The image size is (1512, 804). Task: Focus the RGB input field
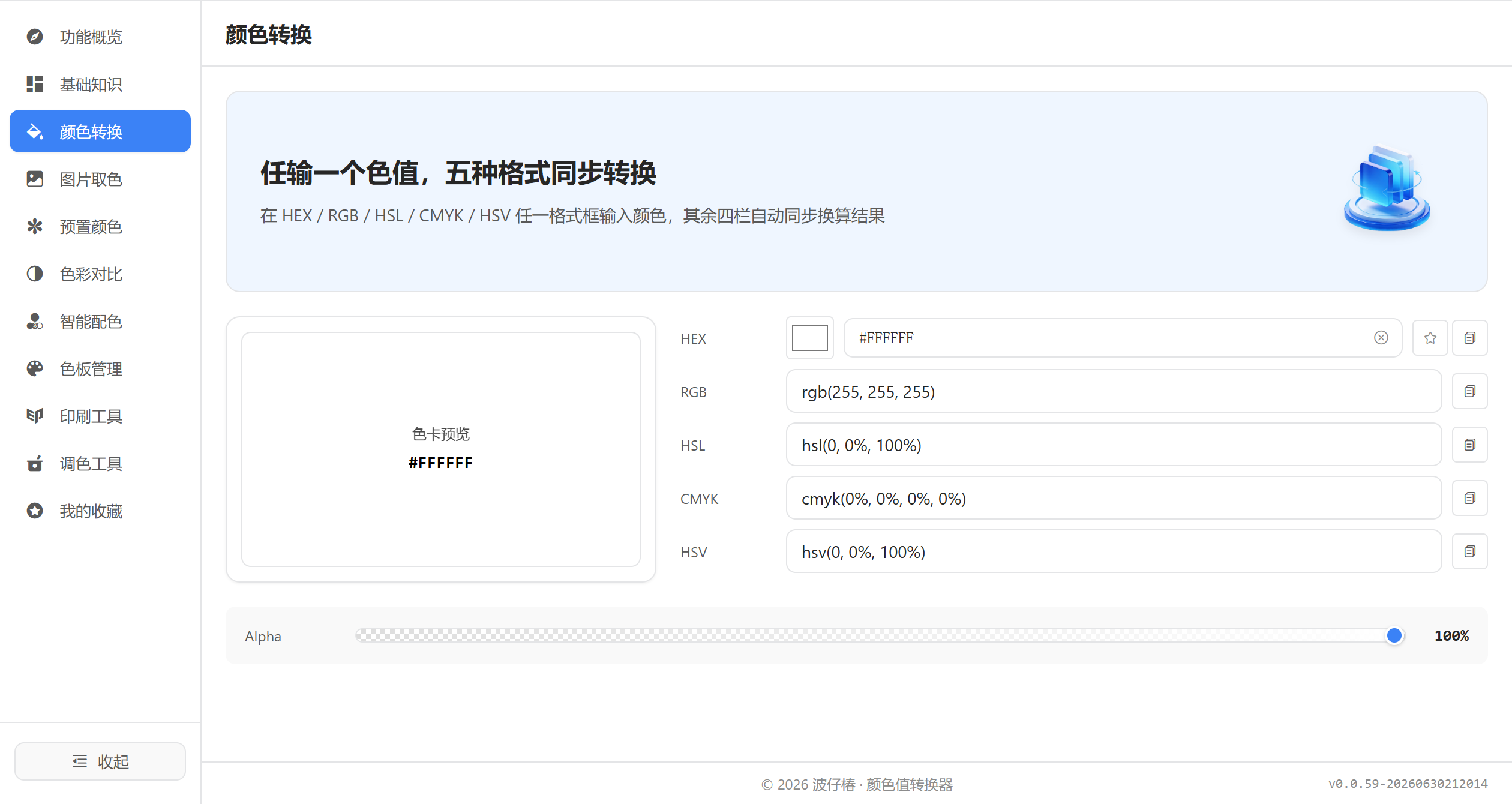(1114, 391)
